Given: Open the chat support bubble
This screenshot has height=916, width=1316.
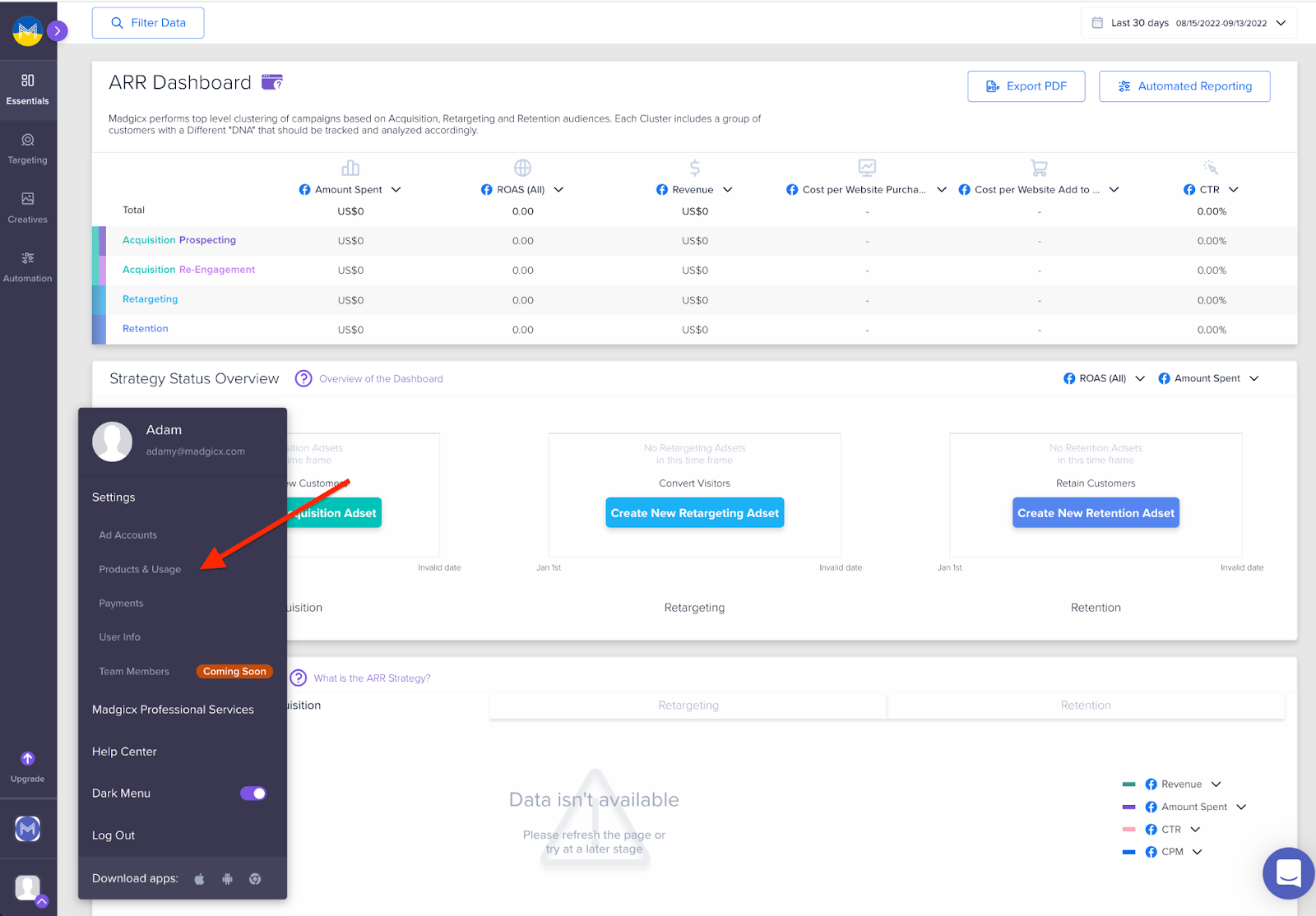Looking at the screenshot, I should [x=1289, y=873].
